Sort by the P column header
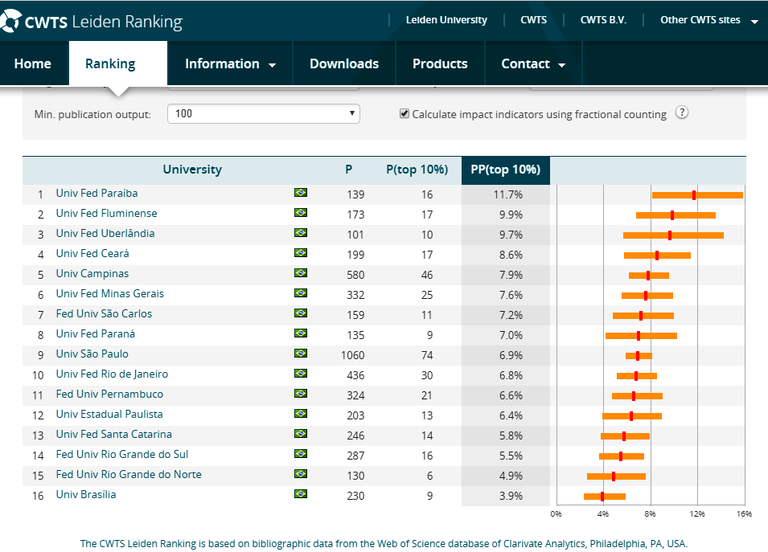768x552 pixels. coord(348,170)
